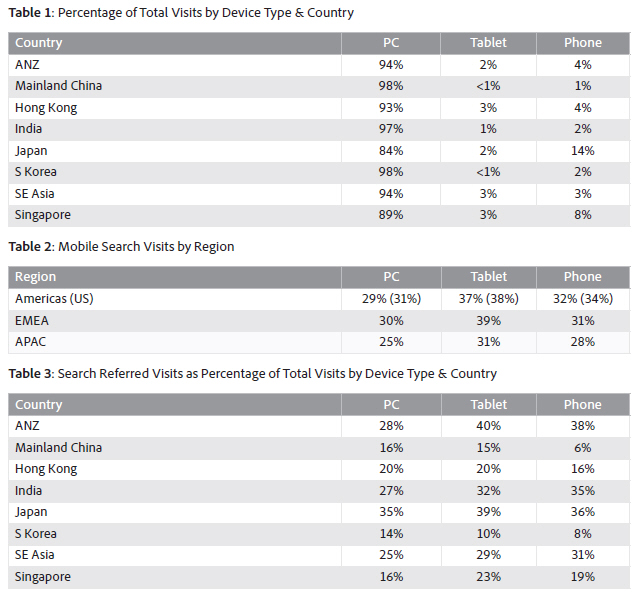Viewport: 633px width, 593px height.
Task: Click the Singapore Tablet cell showing 23%
Action: click(488, 577)
